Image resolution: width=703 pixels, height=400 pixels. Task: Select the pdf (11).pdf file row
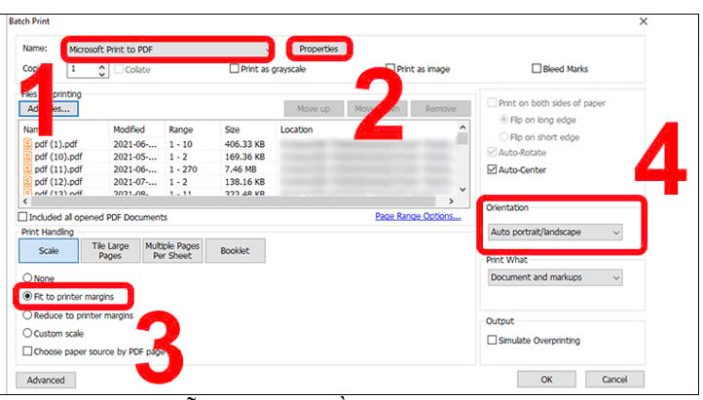tap(239, 169)
